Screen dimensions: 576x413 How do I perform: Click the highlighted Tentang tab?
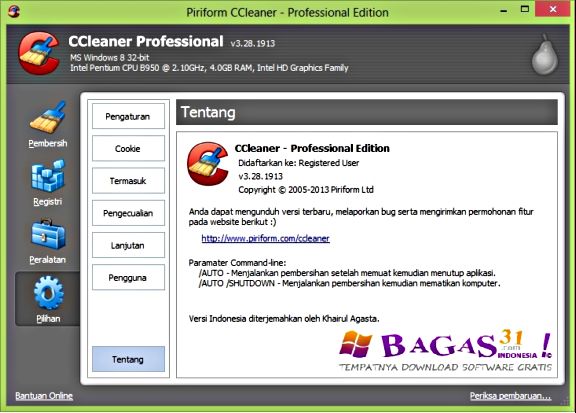pyautogui.click(x=128, y=359)
